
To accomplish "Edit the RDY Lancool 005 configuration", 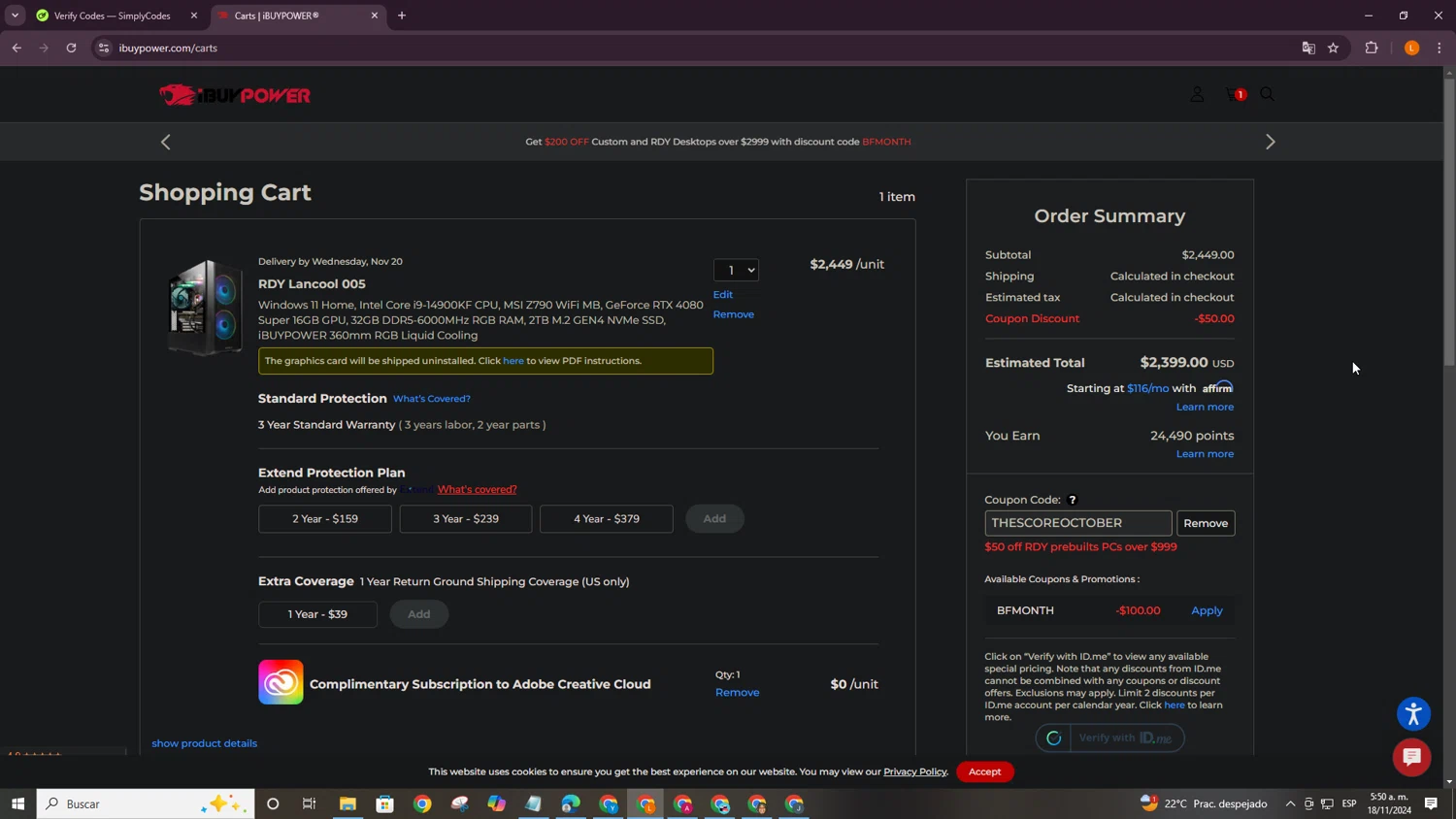I will tap(723, 294).
